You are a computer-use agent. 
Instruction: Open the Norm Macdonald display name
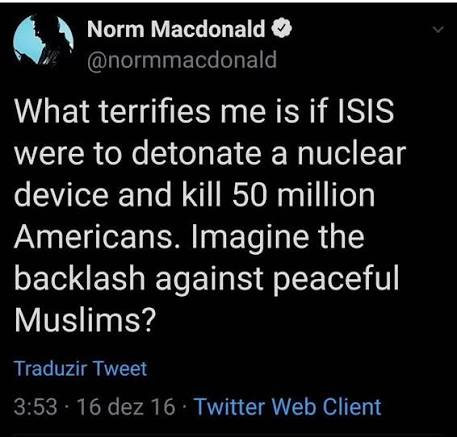[x=176, y=29]
